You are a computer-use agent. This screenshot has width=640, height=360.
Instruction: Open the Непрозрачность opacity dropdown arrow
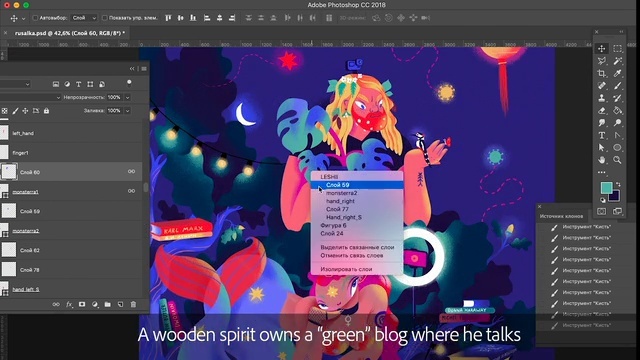127,98
